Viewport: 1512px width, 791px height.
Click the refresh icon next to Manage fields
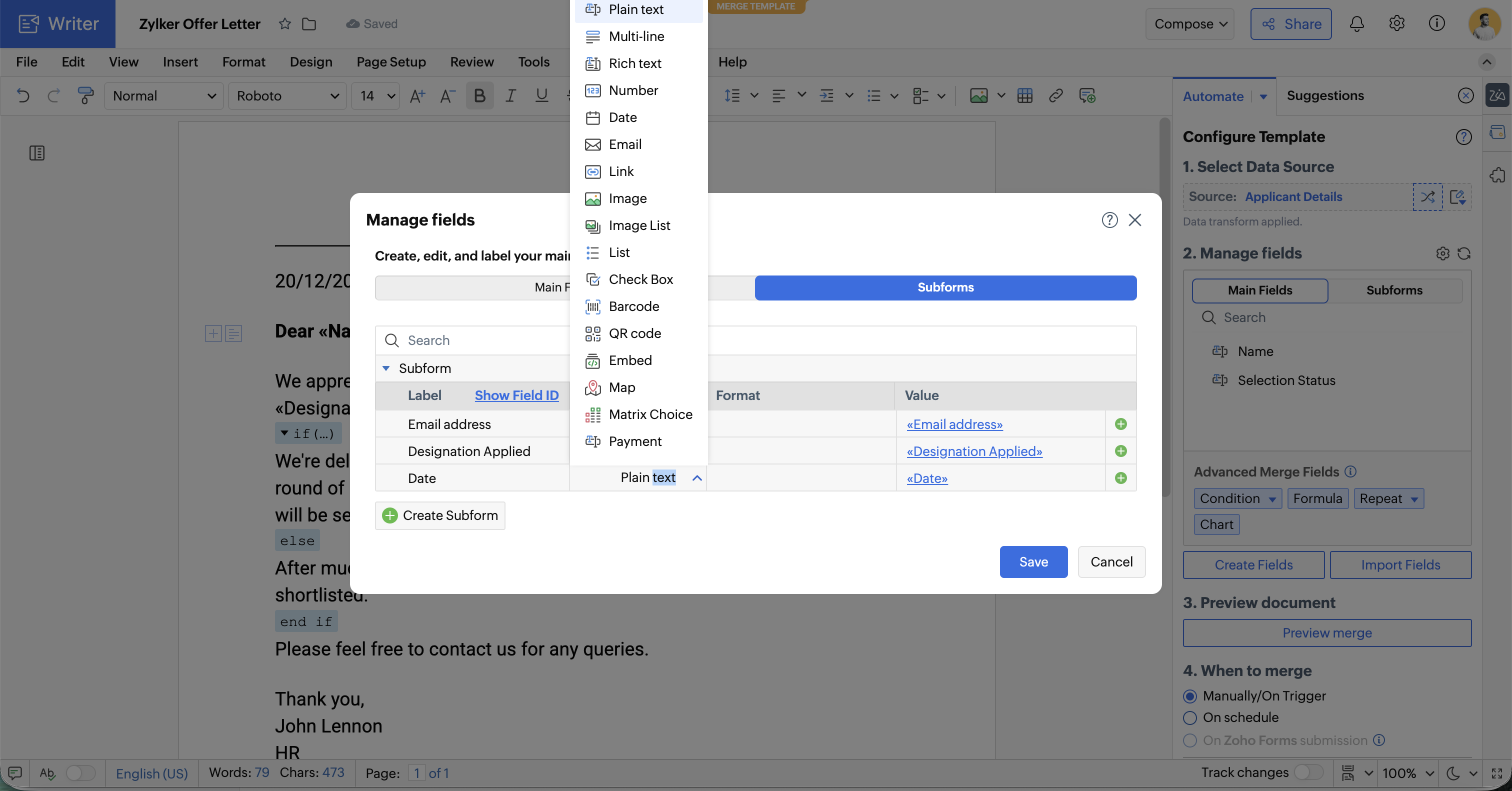pos(1464,253)
